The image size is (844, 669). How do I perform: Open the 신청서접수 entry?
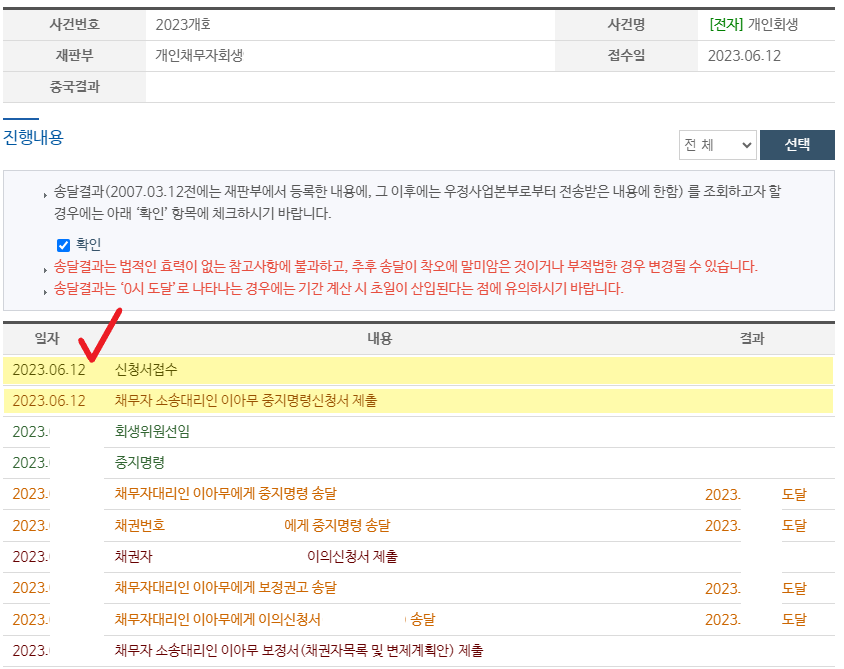[146, 370]
